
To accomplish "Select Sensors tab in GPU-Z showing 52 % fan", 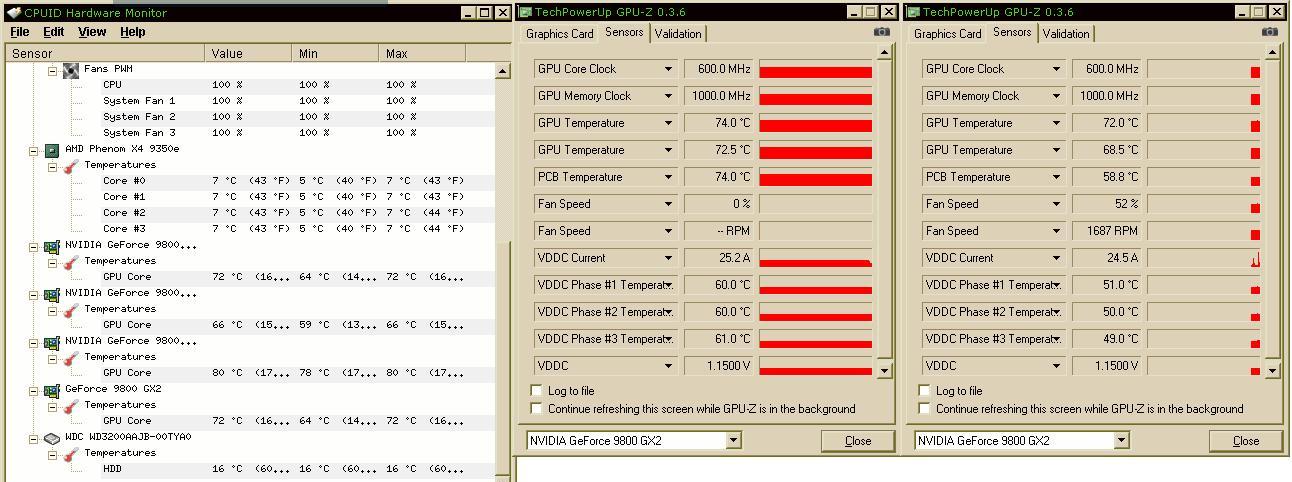I will [1012, 33].
